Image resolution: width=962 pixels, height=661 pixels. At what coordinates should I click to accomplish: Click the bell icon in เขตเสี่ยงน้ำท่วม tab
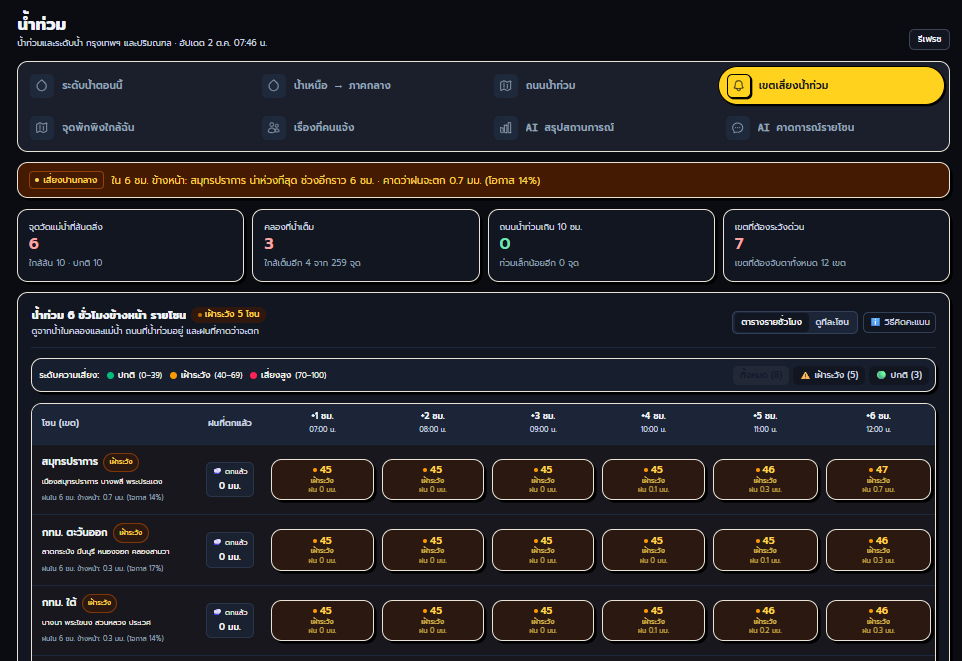pos(739,85)
